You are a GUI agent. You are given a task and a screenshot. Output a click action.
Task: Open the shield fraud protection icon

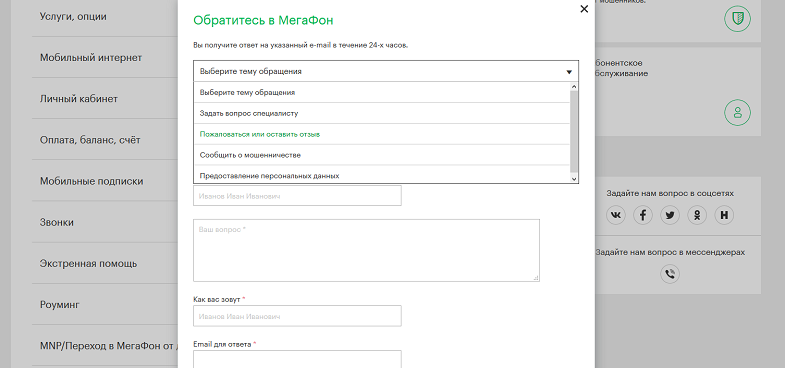tap(737, 20)
